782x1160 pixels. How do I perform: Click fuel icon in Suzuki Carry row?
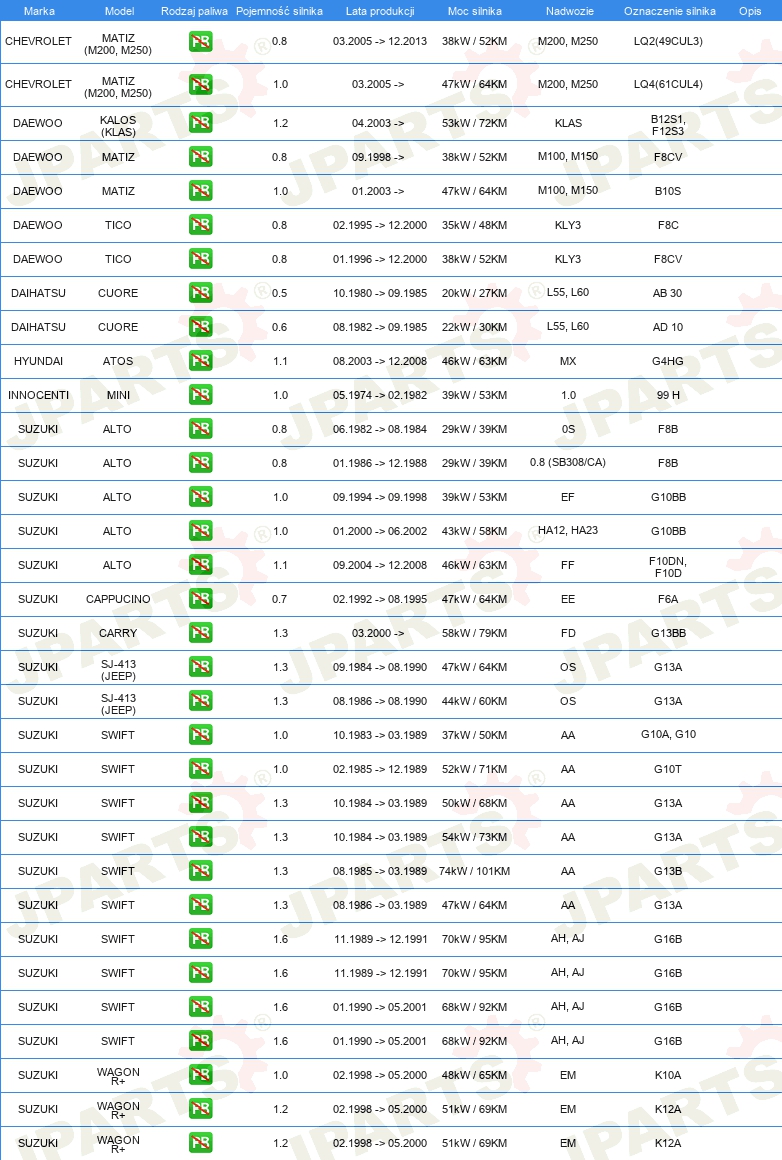tap(200, 633)
